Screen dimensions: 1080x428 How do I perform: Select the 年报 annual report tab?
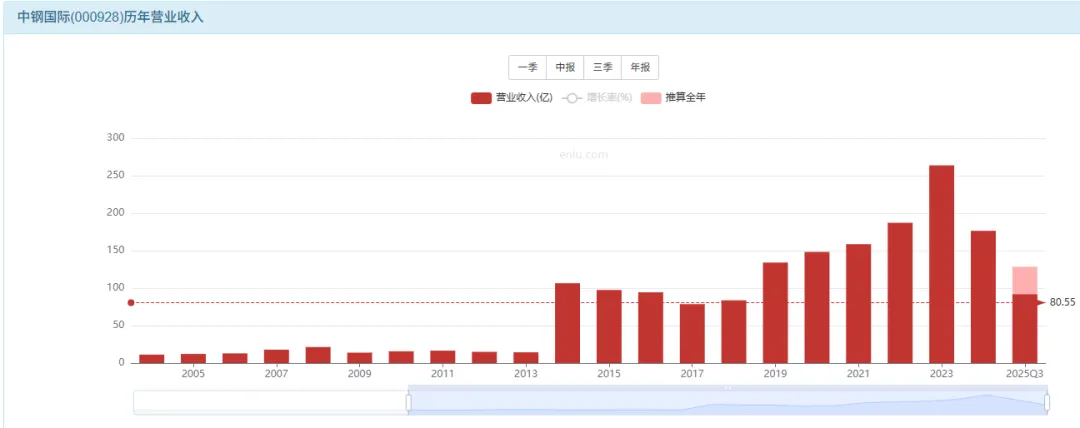click(x=640, y=68)
